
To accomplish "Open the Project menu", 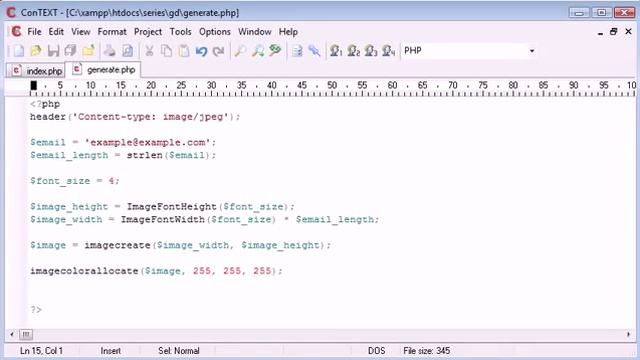I will 148,32.
